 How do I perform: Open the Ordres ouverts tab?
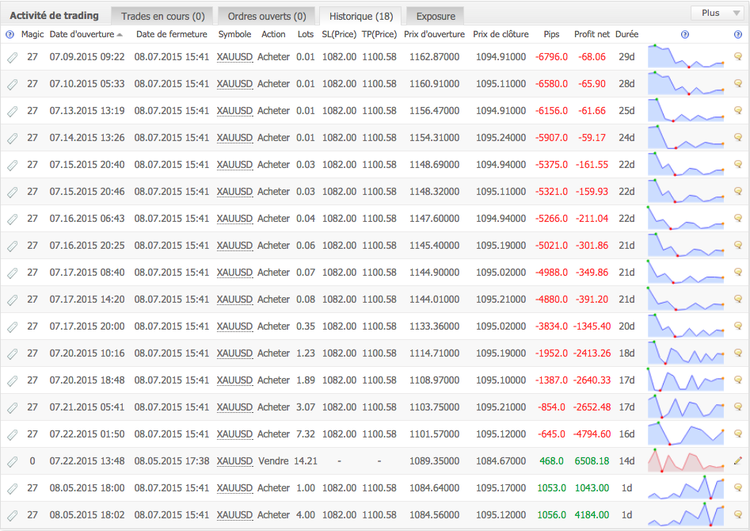pyautogui.click(x=265, y=16)
